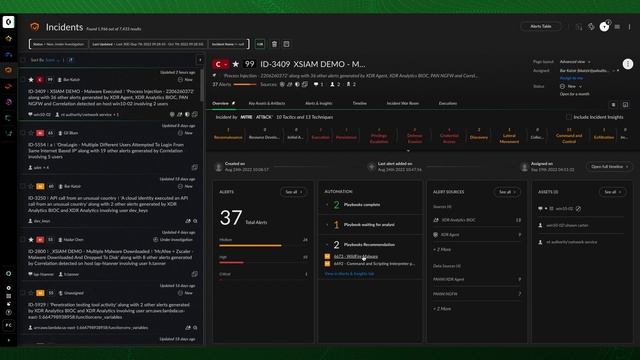Open the Assigned user dropdown
The image size is (640, 360).
[x=587, y=71]
